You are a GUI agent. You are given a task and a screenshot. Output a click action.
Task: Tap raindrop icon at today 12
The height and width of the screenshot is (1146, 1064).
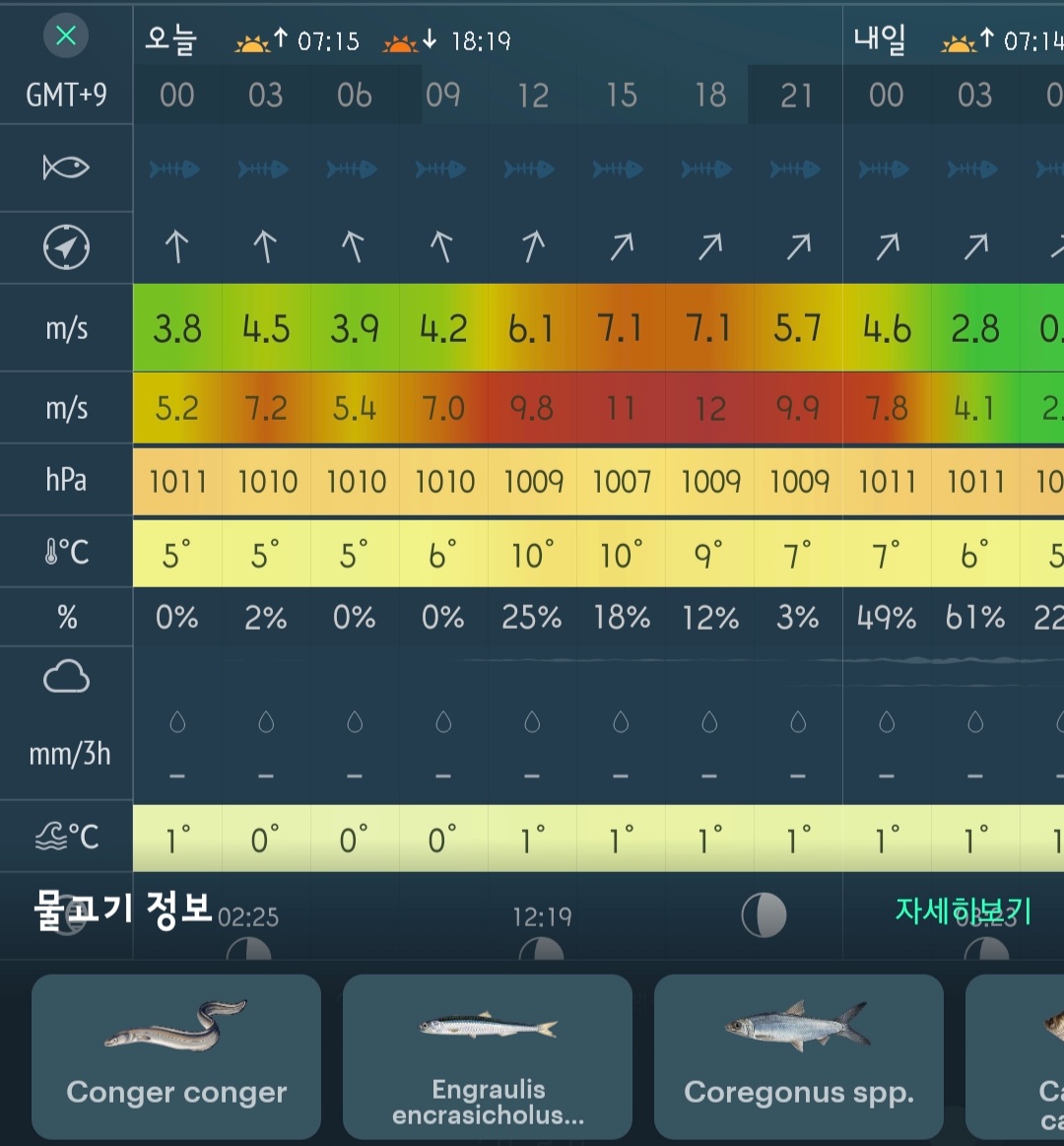click(x=532, y=722)
